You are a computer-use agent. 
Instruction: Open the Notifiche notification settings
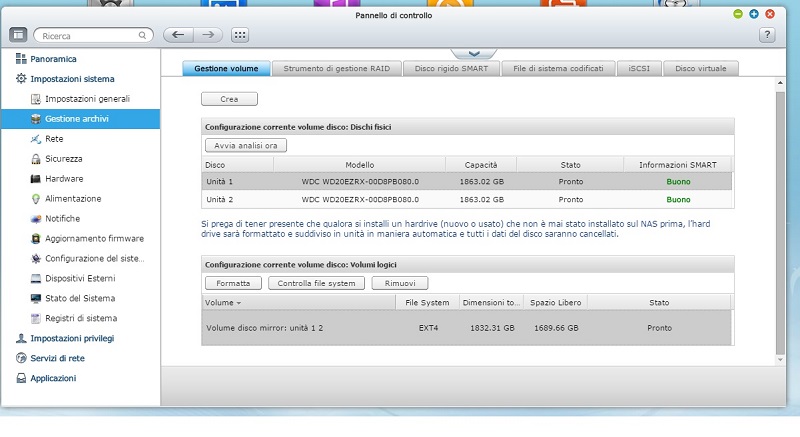tap(62, 219)
